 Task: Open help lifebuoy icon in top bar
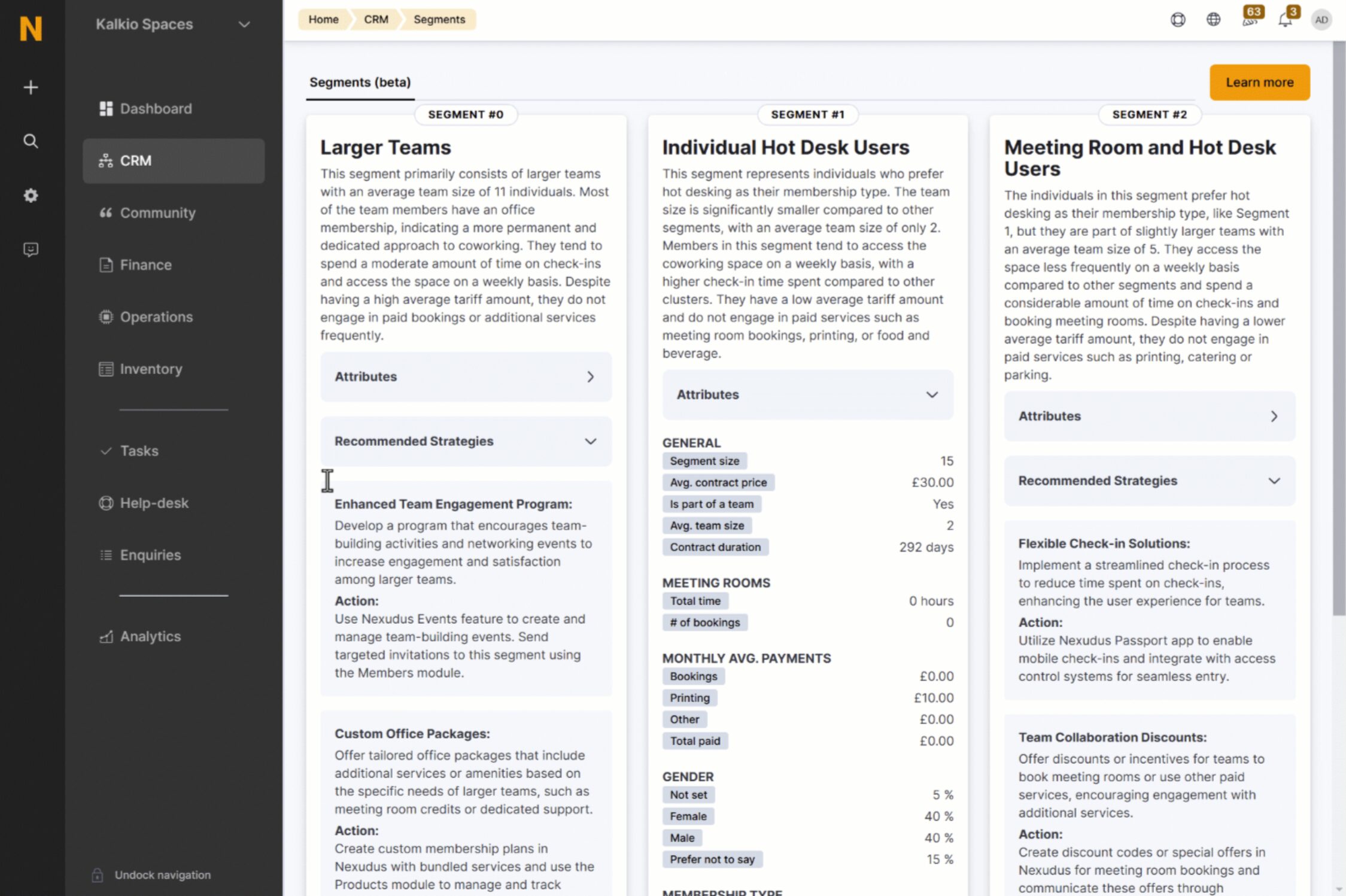[x=1178, y=20]
